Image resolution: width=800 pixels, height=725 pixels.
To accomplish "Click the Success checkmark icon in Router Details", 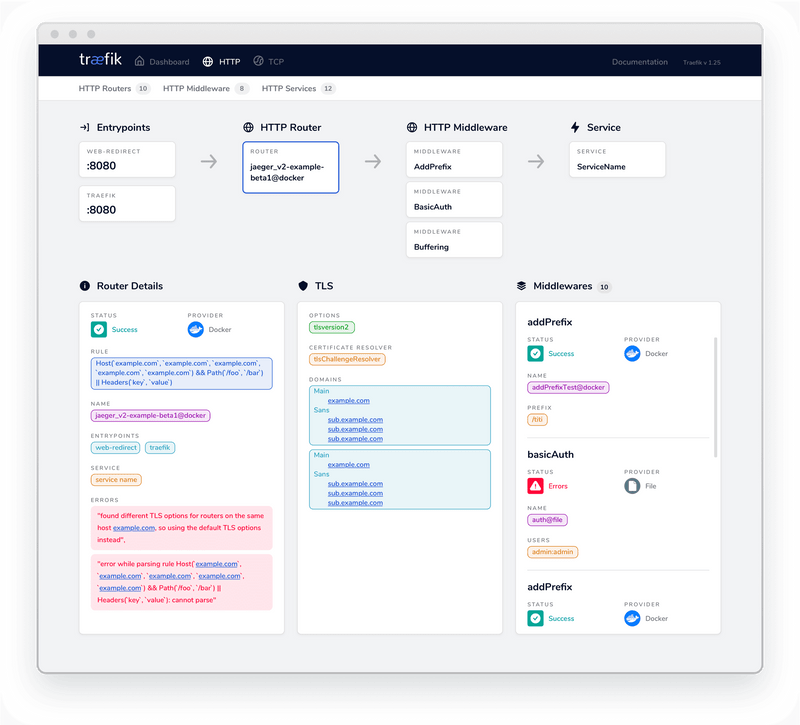I will [97, 329].
